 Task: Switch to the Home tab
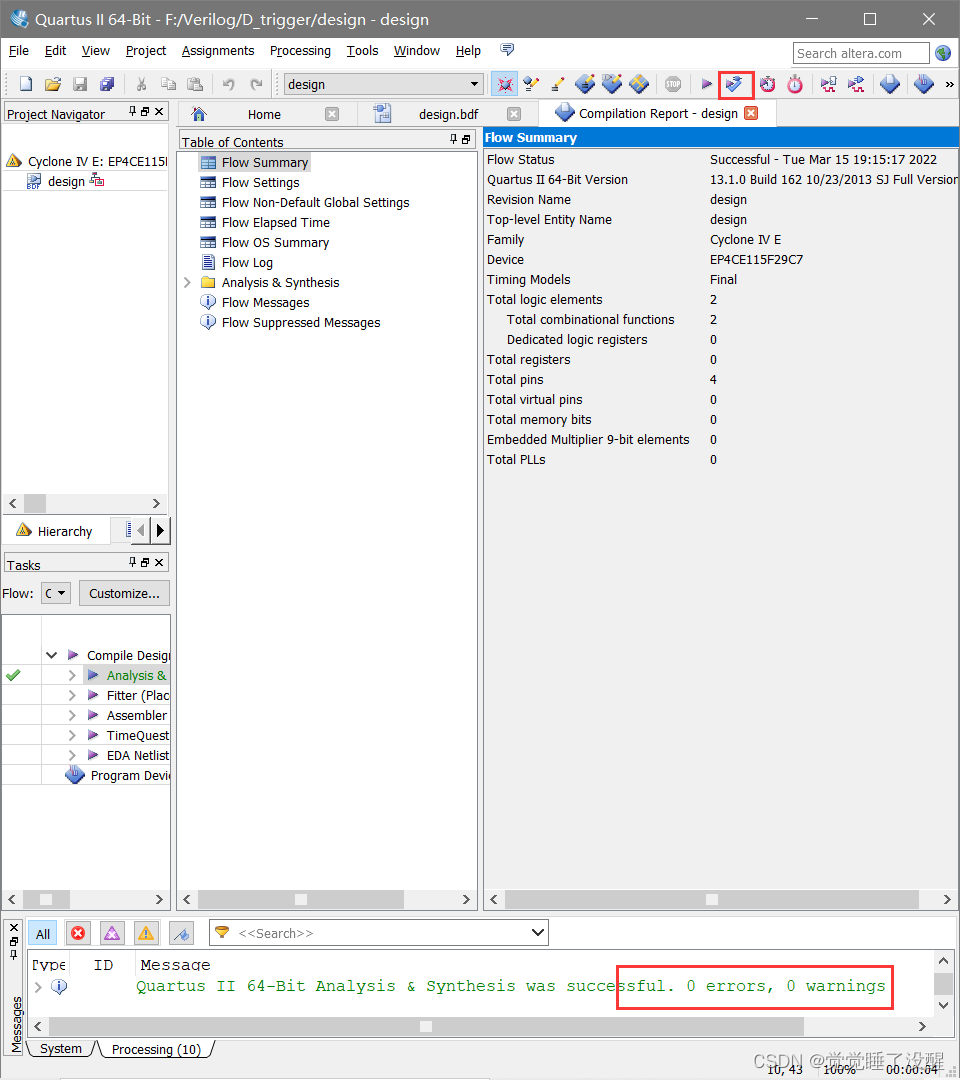click(x=264, y=114)
